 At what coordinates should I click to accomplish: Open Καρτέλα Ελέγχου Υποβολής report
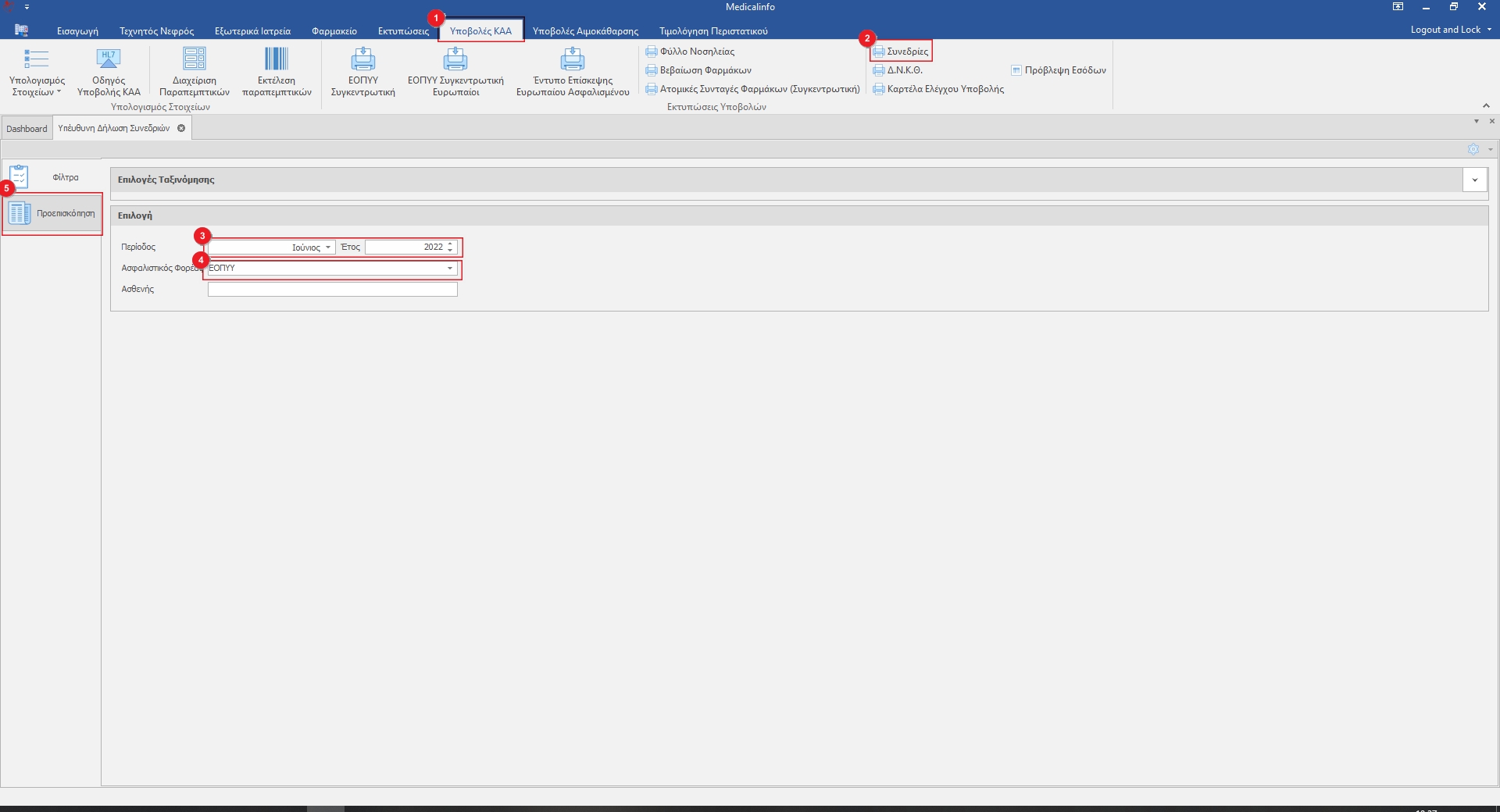[x=938, y=89]
